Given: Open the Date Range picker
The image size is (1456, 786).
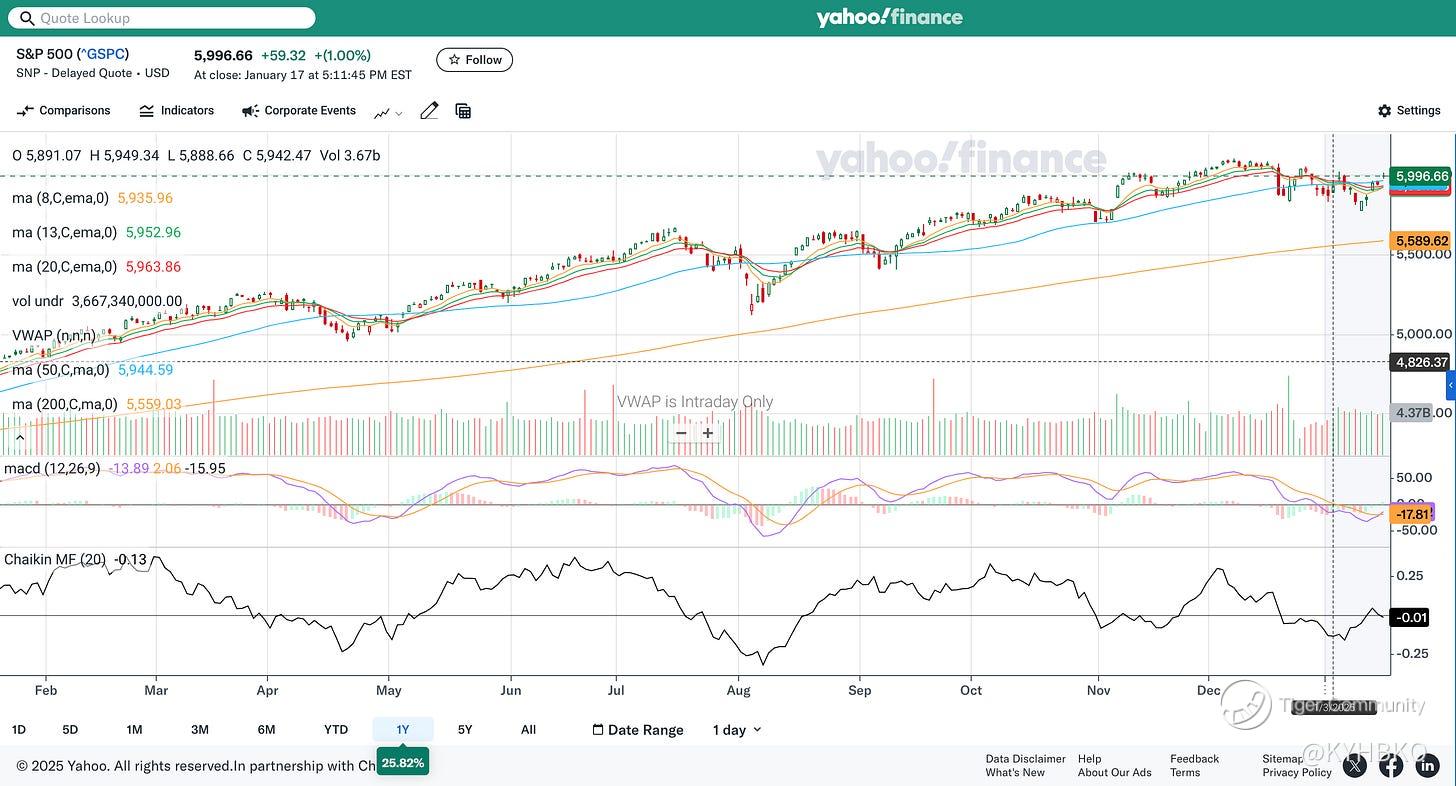Looking at the screenshot, I should tap(638, 730).
